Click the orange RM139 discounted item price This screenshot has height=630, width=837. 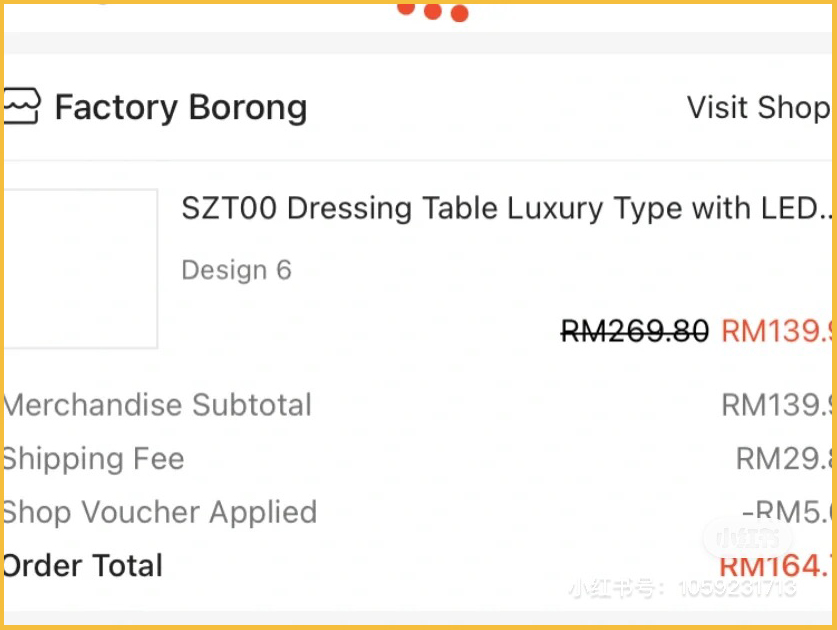tap(777, 330)
